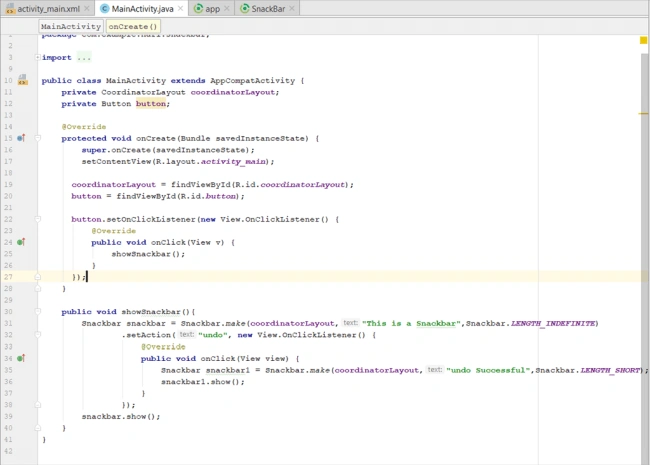Expand the collapsed import block
This screenshot has width=650, height=465.
(x=38, y=57)
